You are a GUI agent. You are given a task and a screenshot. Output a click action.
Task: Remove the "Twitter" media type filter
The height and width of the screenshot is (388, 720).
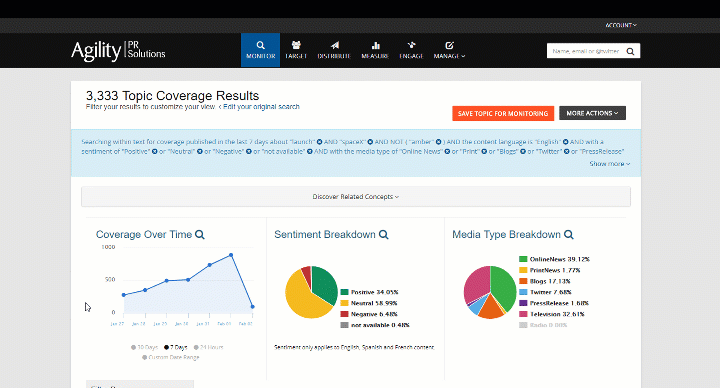point(567,152)
